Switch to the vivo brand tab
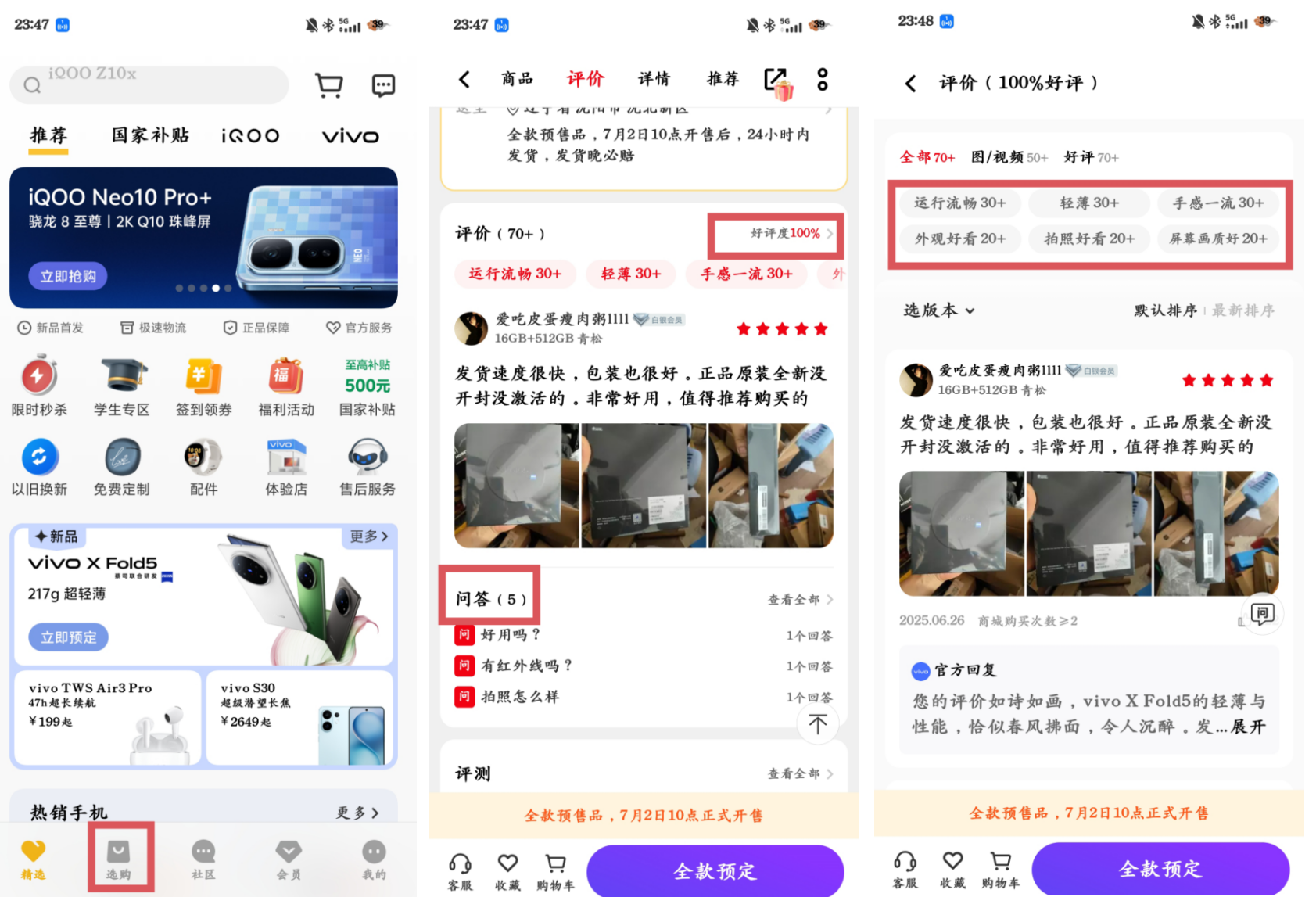 pos(350,136)
